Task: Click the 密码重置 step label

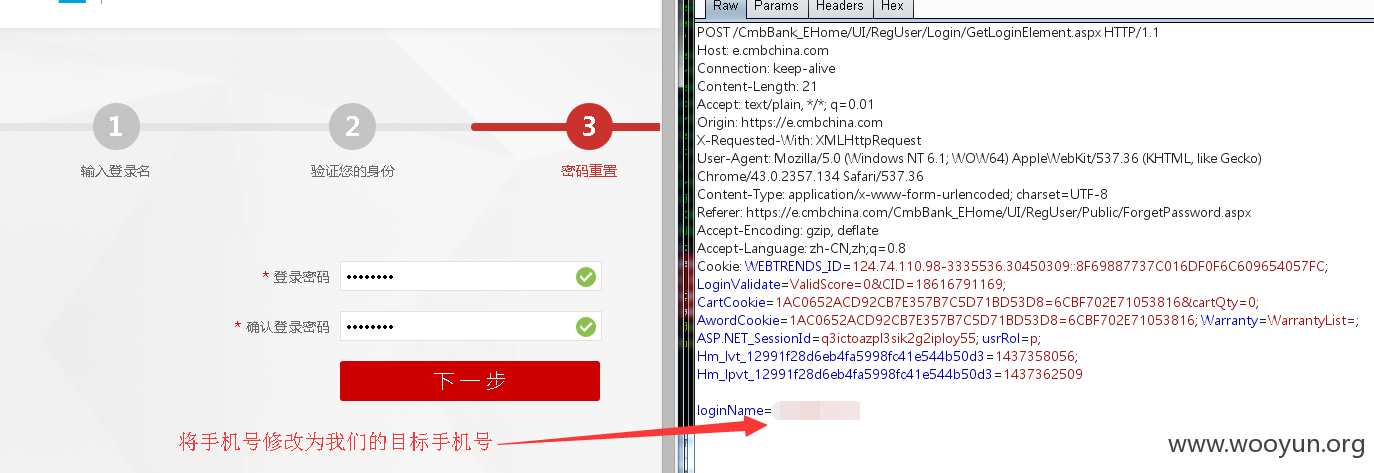Action: point(589,171)
